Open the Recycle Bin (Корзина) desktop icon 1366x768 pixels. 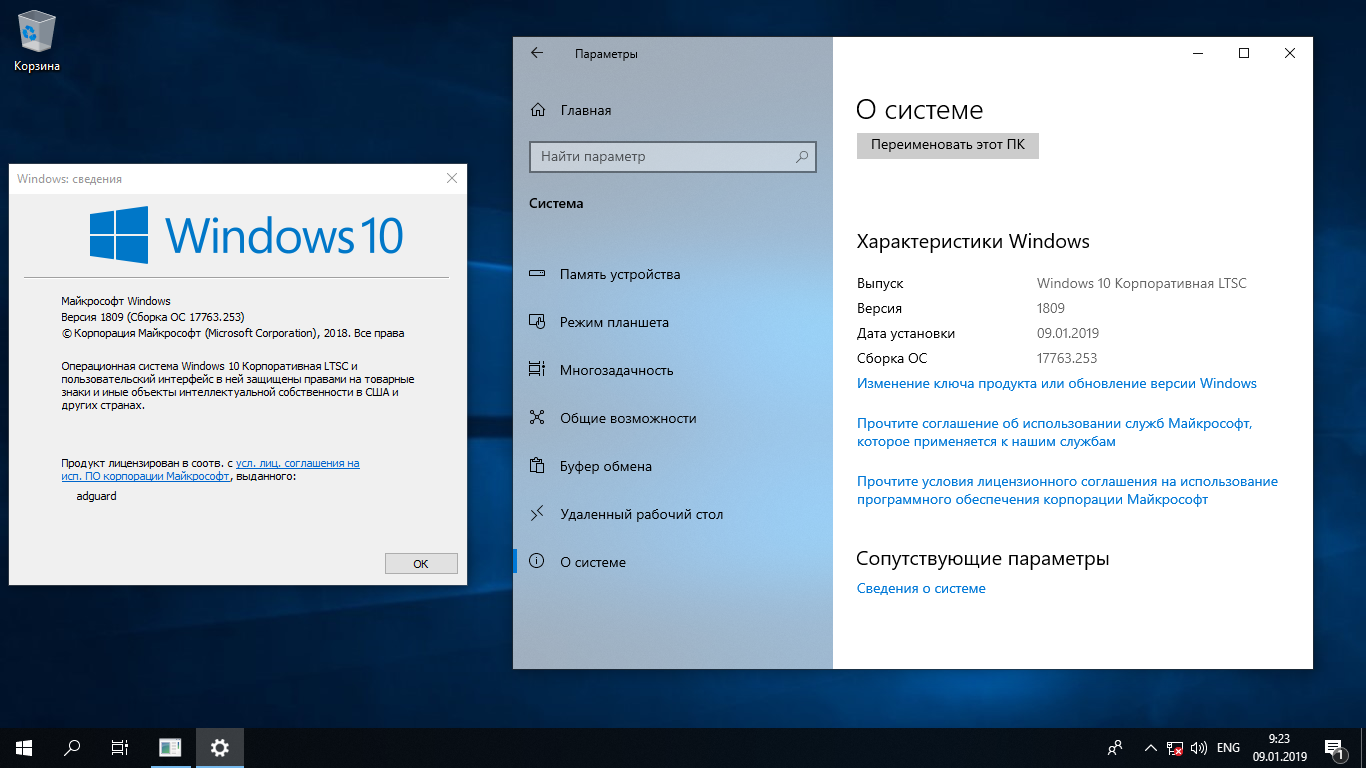pos(37,42)
